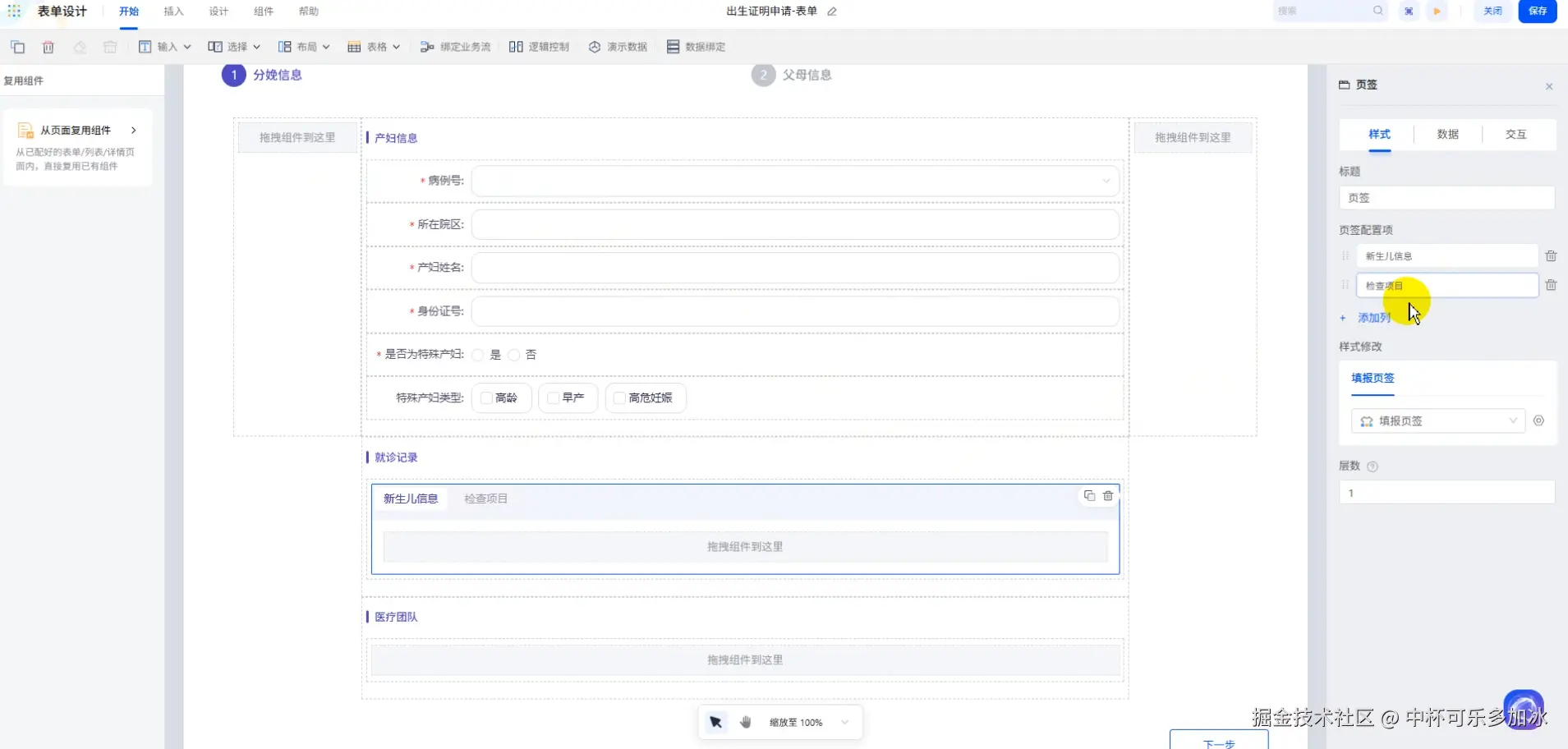Click the 标题 input field containing 页签
1568x749 pixels.
click(1446, 198)
